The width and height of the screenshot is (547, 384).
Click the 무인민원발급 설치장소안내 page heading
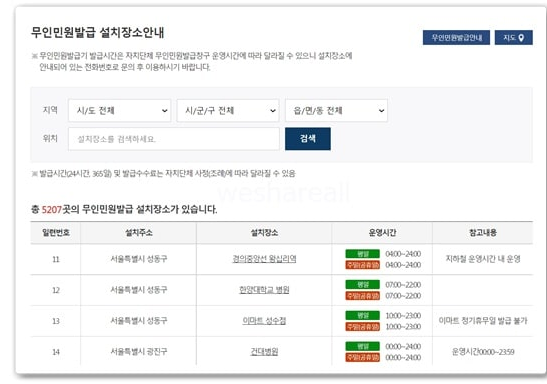[x=97, y=32]
